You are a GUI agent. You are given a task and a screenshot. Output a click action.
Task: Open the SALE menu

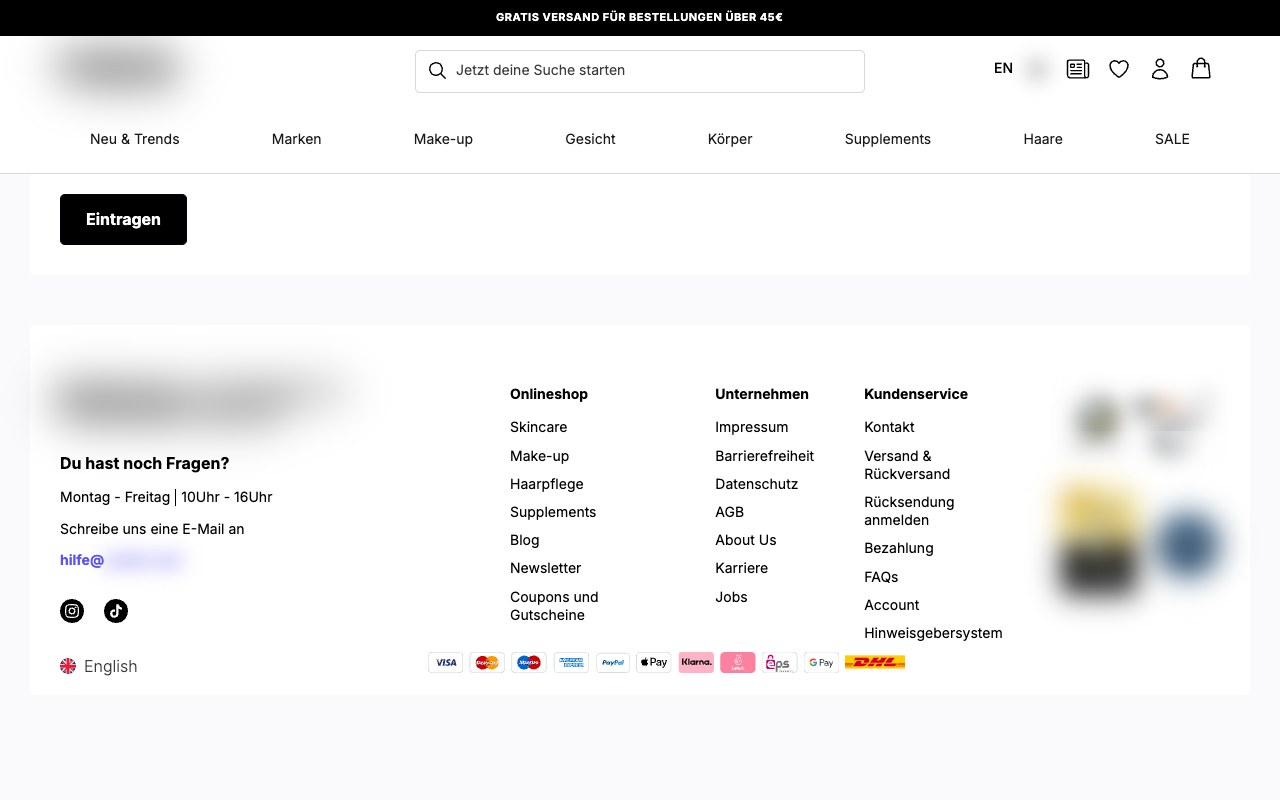pyautogui.click(x=1172, y=139)
